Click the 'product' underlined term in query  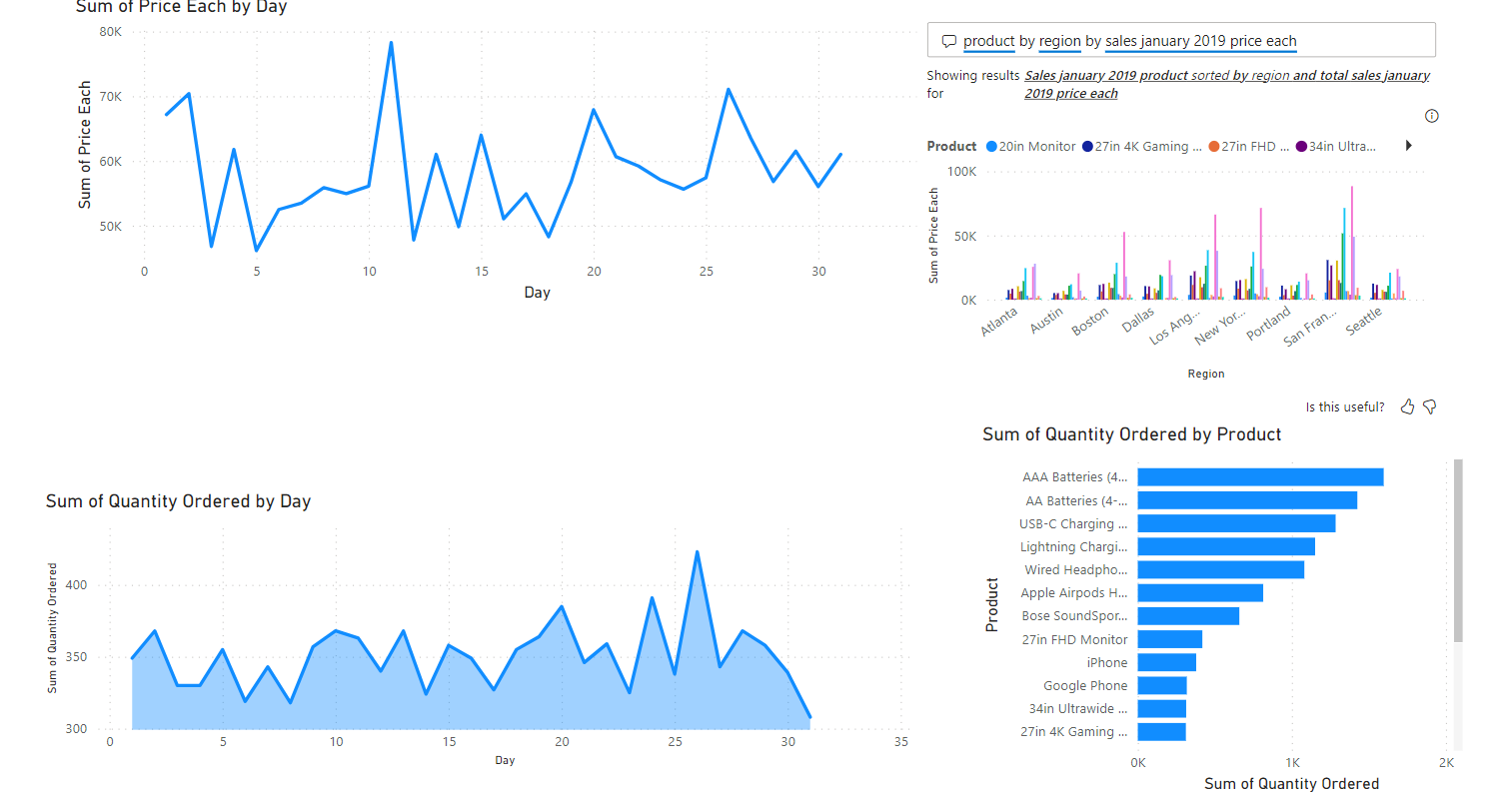pyautogui.click(x=988, y=41)
